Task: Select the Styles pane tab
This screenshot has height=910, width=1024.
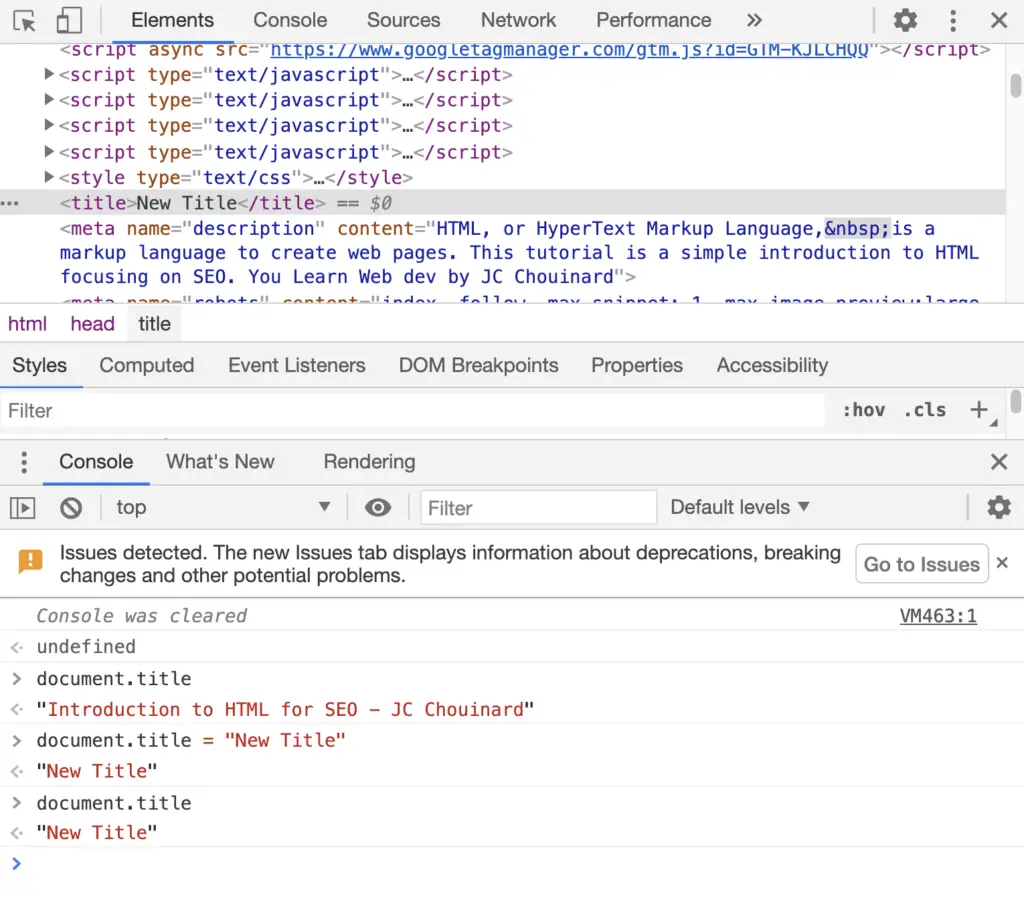Action: coord(40,365)
